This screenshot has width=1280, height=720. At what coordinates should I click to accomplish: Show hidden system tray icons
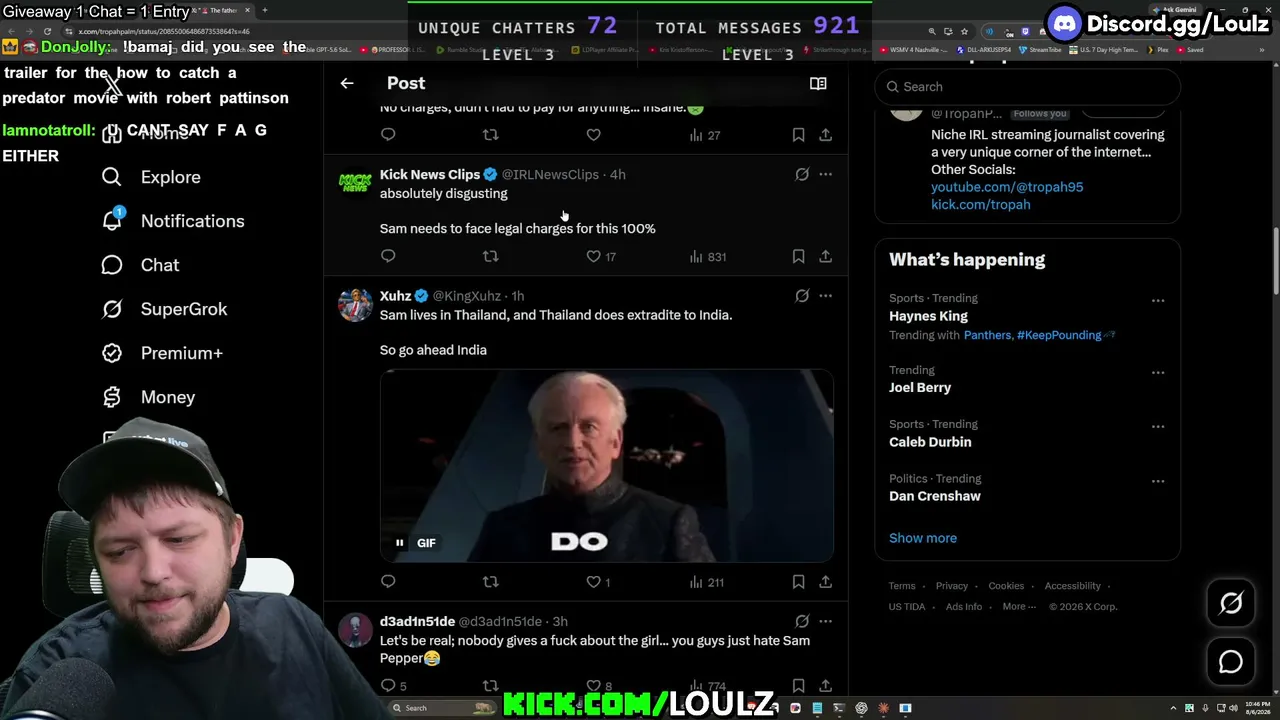click(x=1173, y=708)
